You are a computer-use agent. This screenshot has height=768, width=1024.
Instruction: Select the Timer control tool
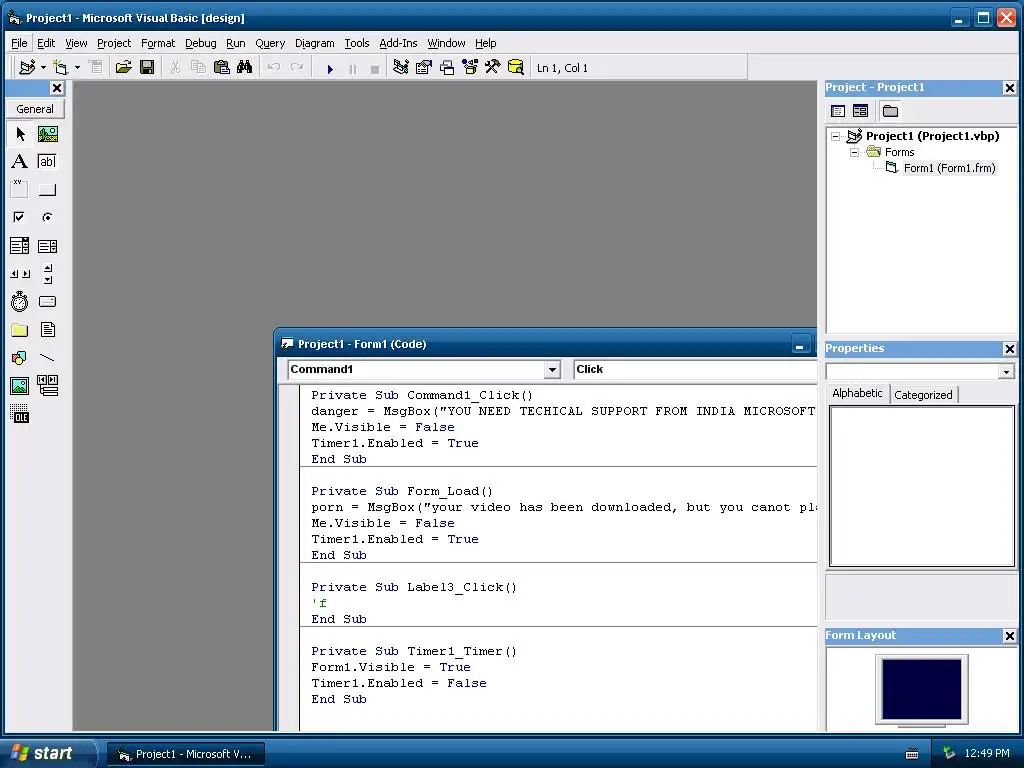(x=20, y=302)
